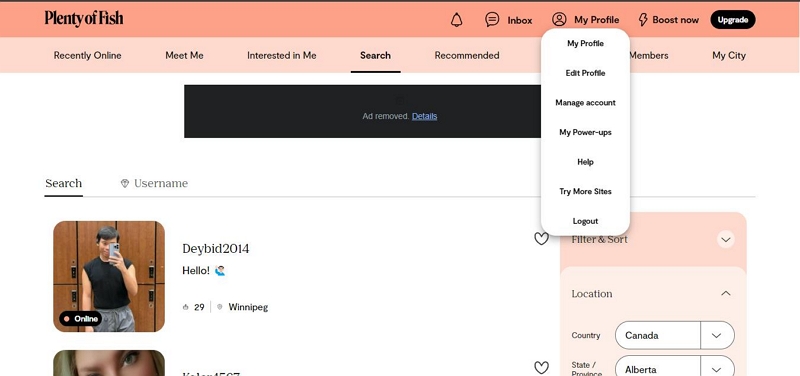This screenshot has height=376, width=800.
Task: Select My Power-ups menu entry
Action: tap(585, 132)
